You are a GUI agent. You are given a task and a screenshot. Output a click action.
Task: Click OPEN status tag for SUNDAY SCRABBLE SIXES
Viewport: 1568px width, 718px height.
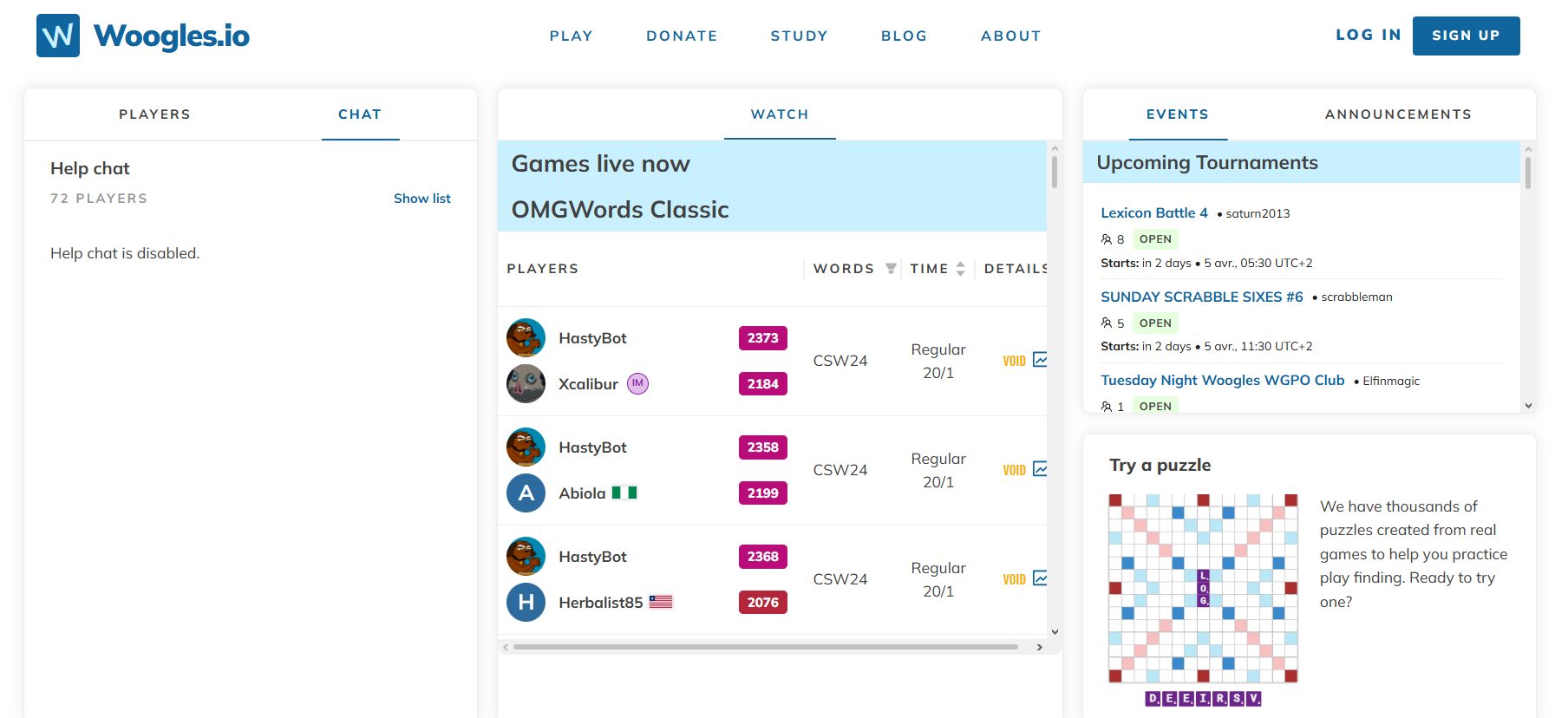pyautogui.click(x=1155, y=323)
